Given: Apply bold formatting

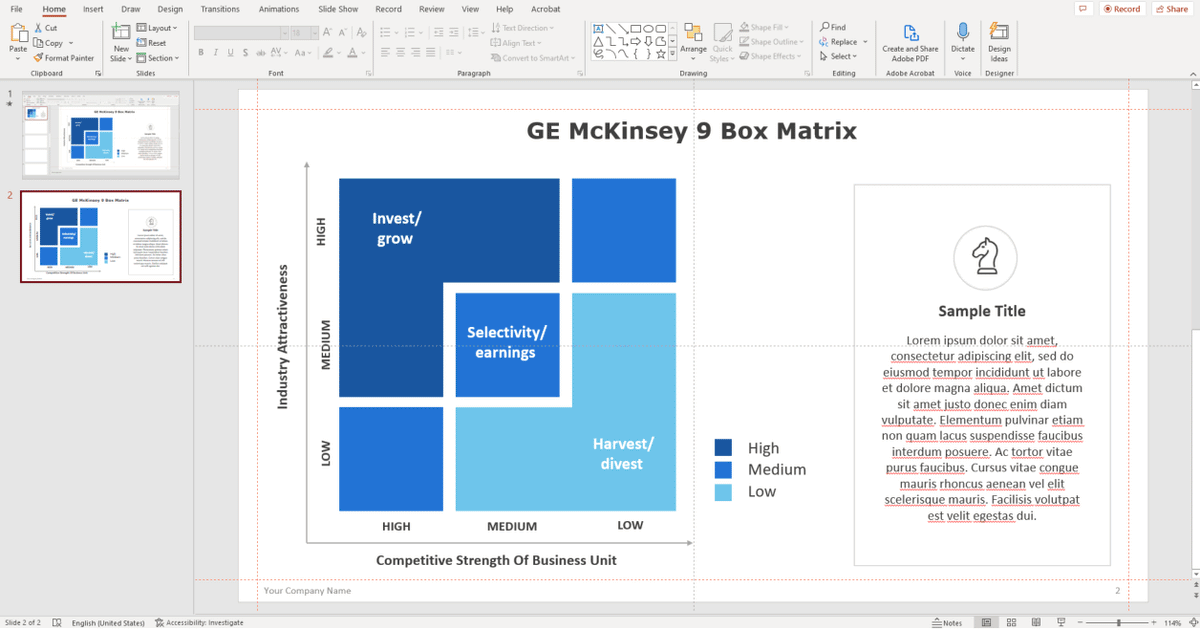Looking at the screenshot, I should (201, 53).
